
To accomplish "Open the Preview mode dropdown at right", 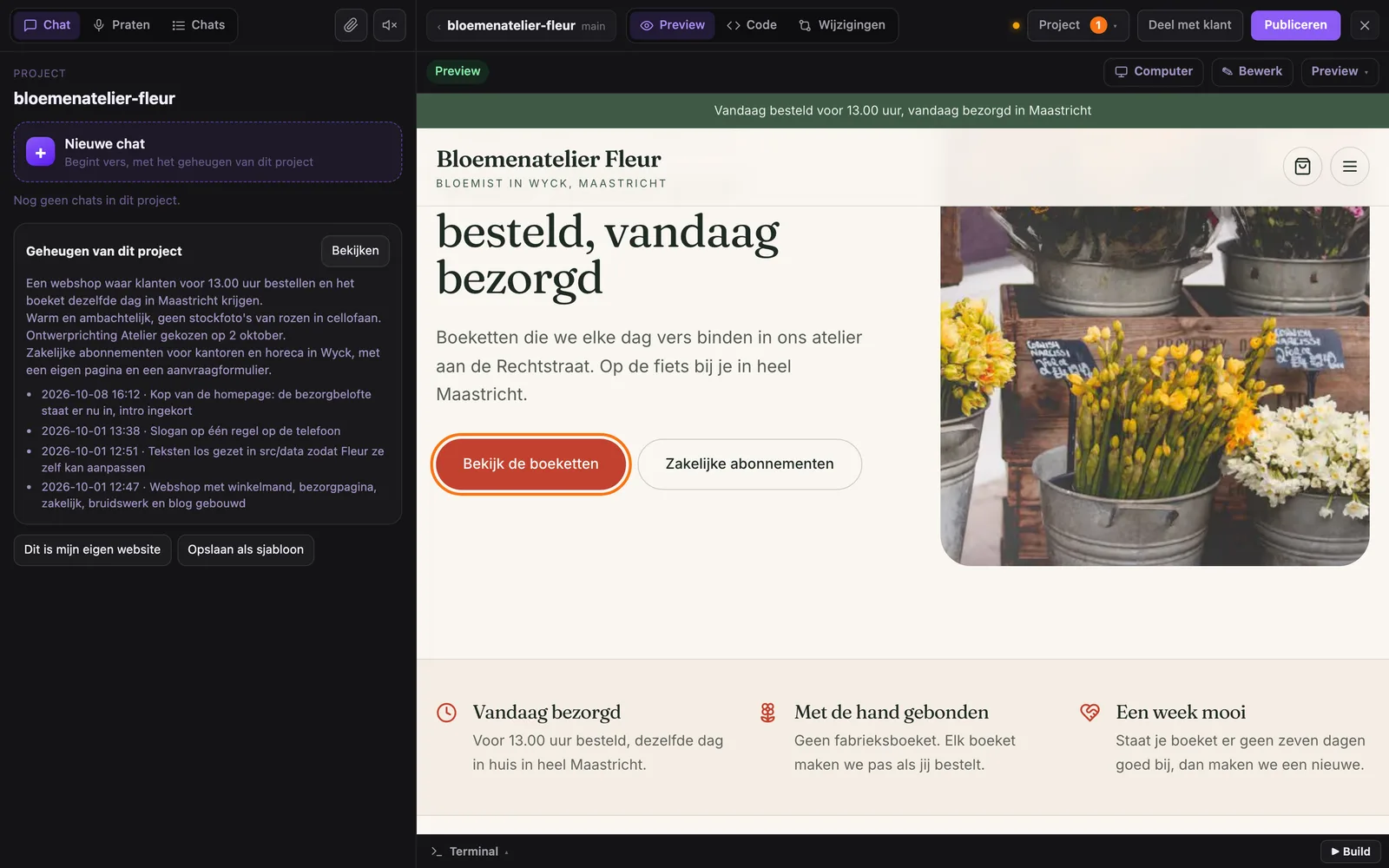I will [x=1340, y=71].
